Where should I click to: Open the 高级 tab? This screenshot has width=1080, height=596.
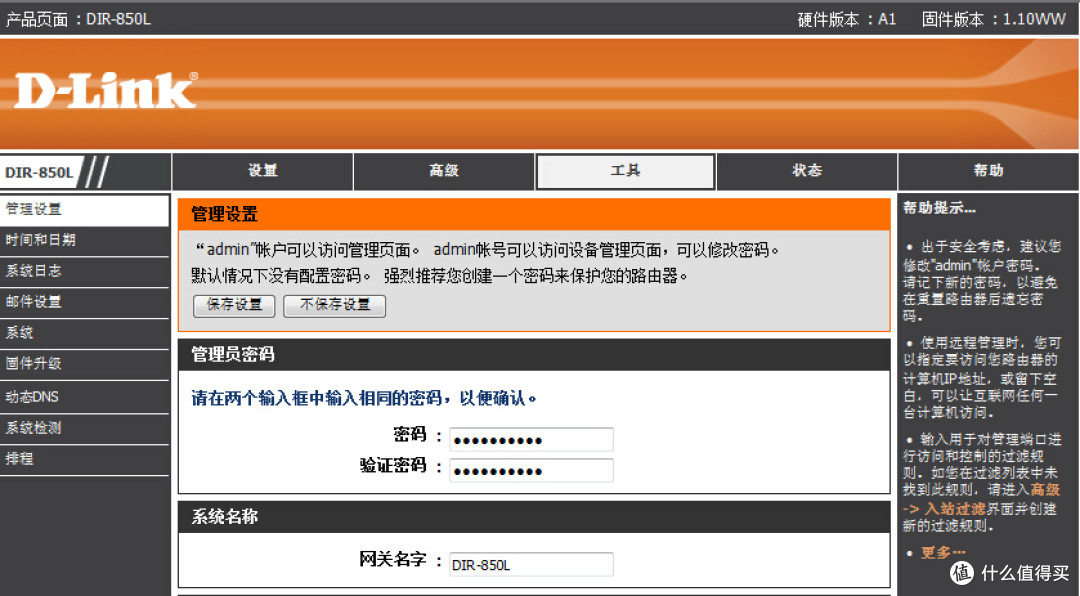[x=444, y=171]
